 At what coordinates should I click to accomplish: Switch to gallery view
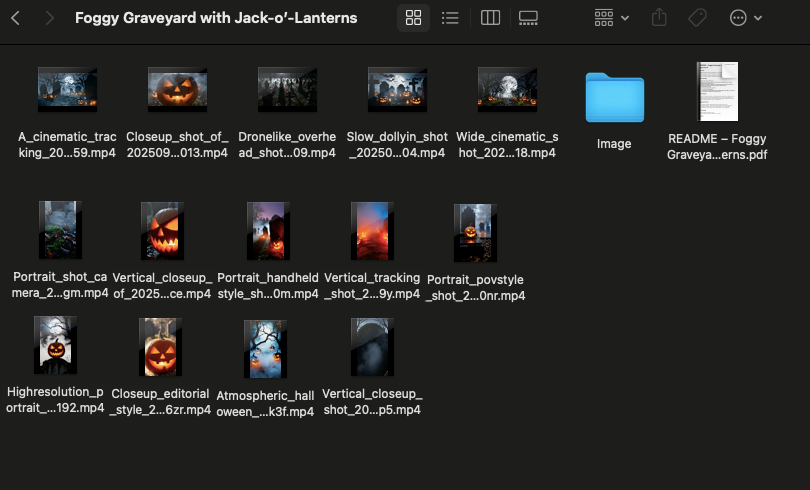(x=529, y=18)
